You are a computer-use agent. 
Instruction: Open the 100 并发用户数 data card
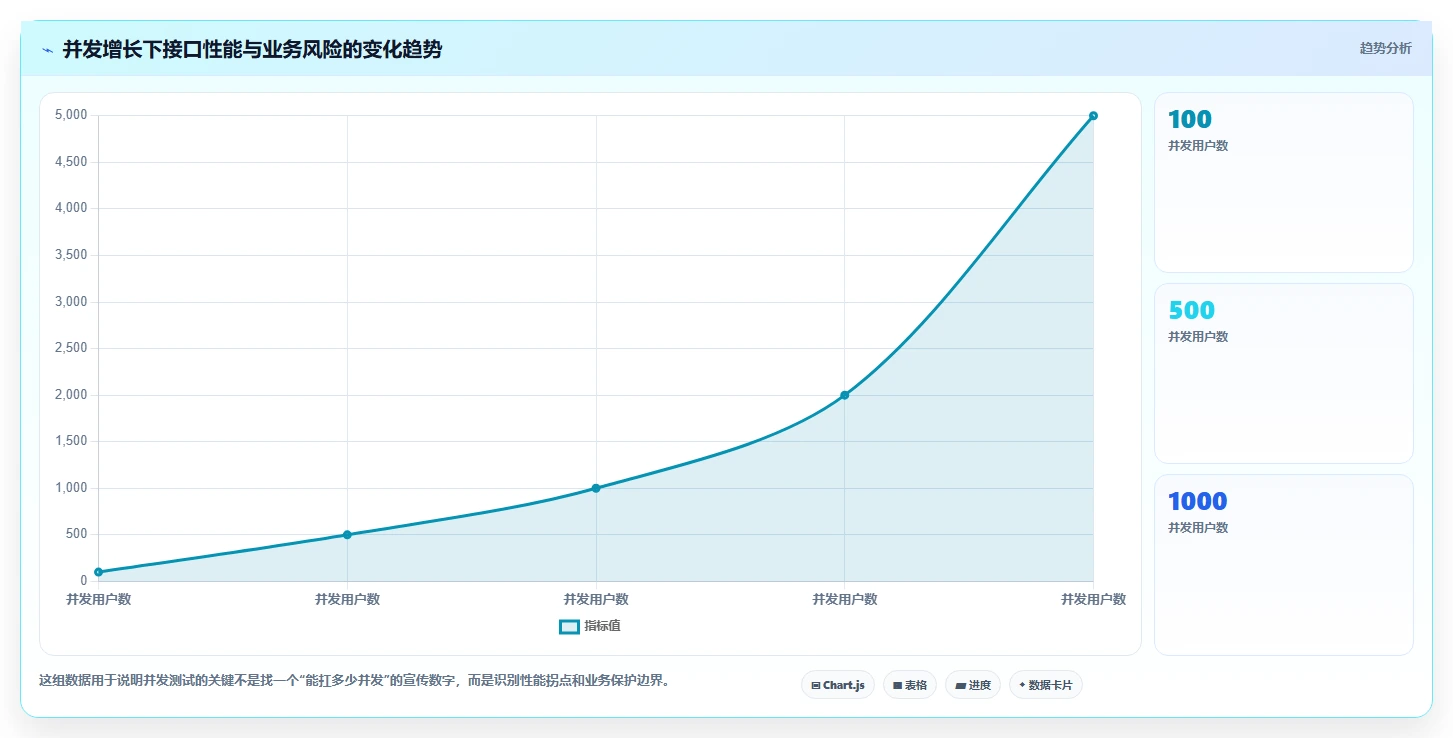click(1284, 182)
